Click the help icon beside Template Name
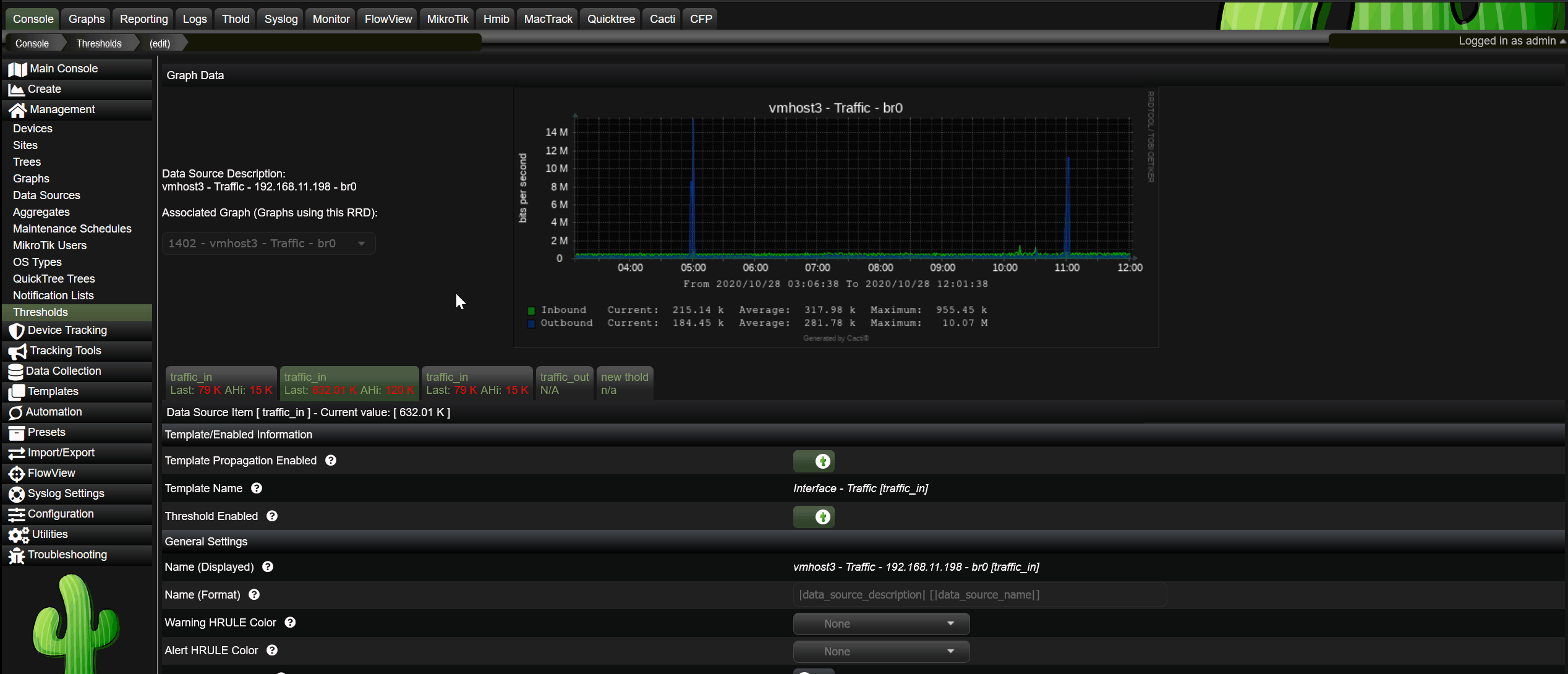Screen dimensions: 1568x674 [256, 488]
